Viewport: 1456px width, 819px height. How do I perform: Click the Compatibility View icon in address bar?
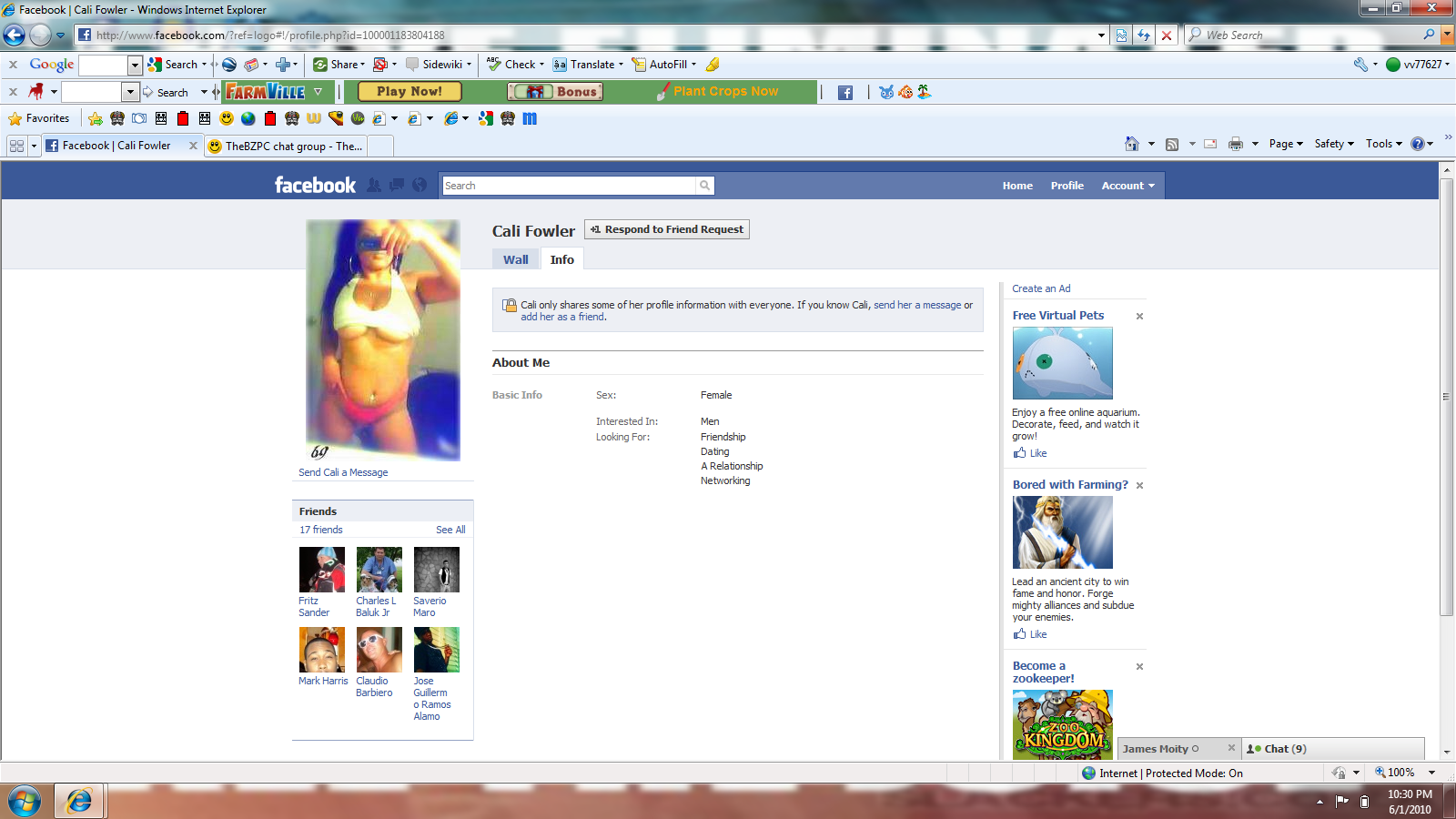coord(1122,35)
